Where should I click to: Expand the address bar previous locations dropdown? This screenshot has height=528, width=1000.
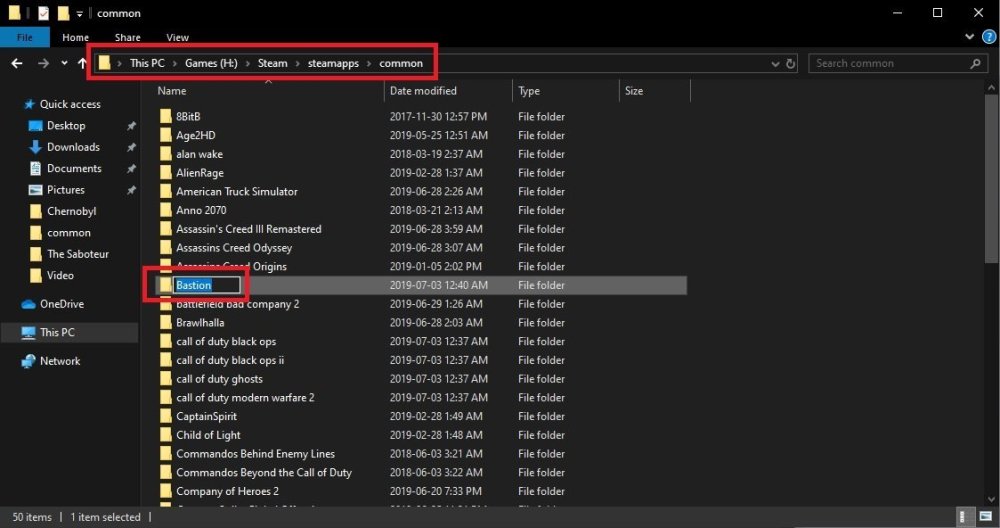click(776, 63)
